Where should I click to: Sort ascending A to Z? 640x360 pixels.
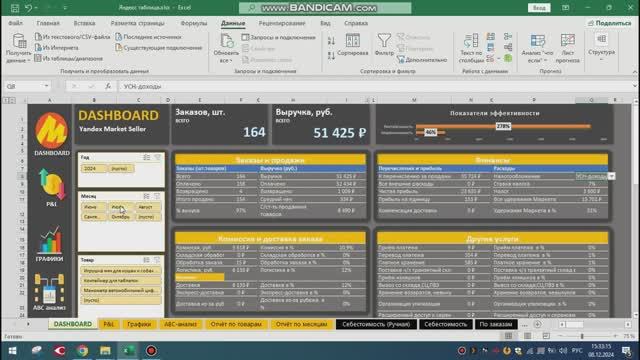(331, 41)
